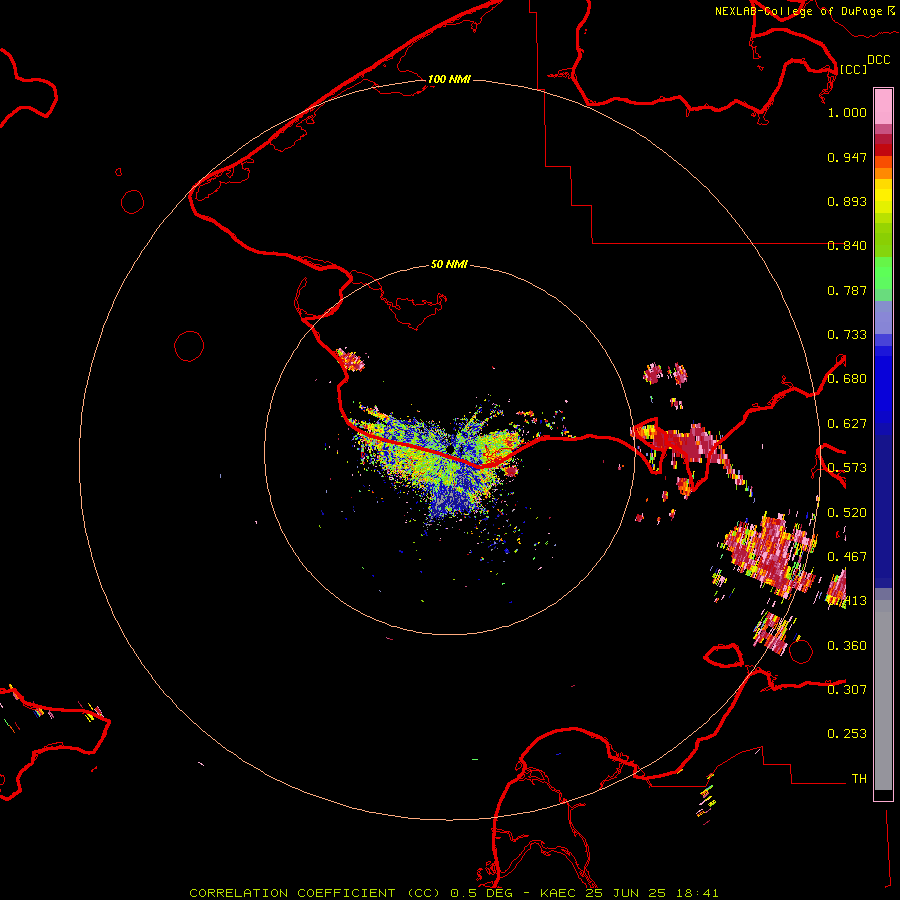
Task: Pick the light pink swatch beside 1.000
Action: click(x=883, y=107)
